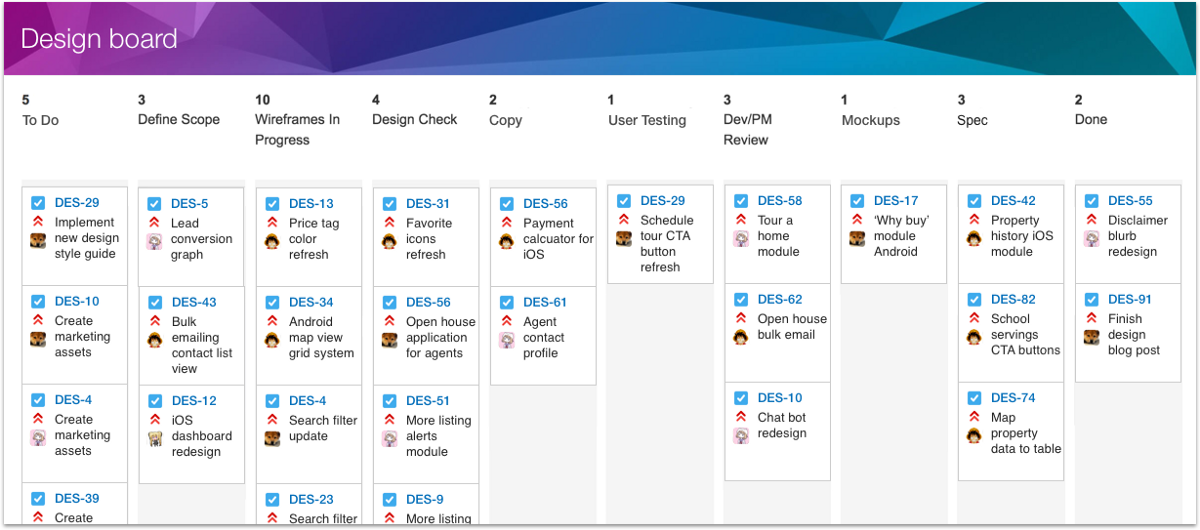Click task type icon next to DES-34
1200x530 pixels.
pyautogui.click(x=272, y=302)
